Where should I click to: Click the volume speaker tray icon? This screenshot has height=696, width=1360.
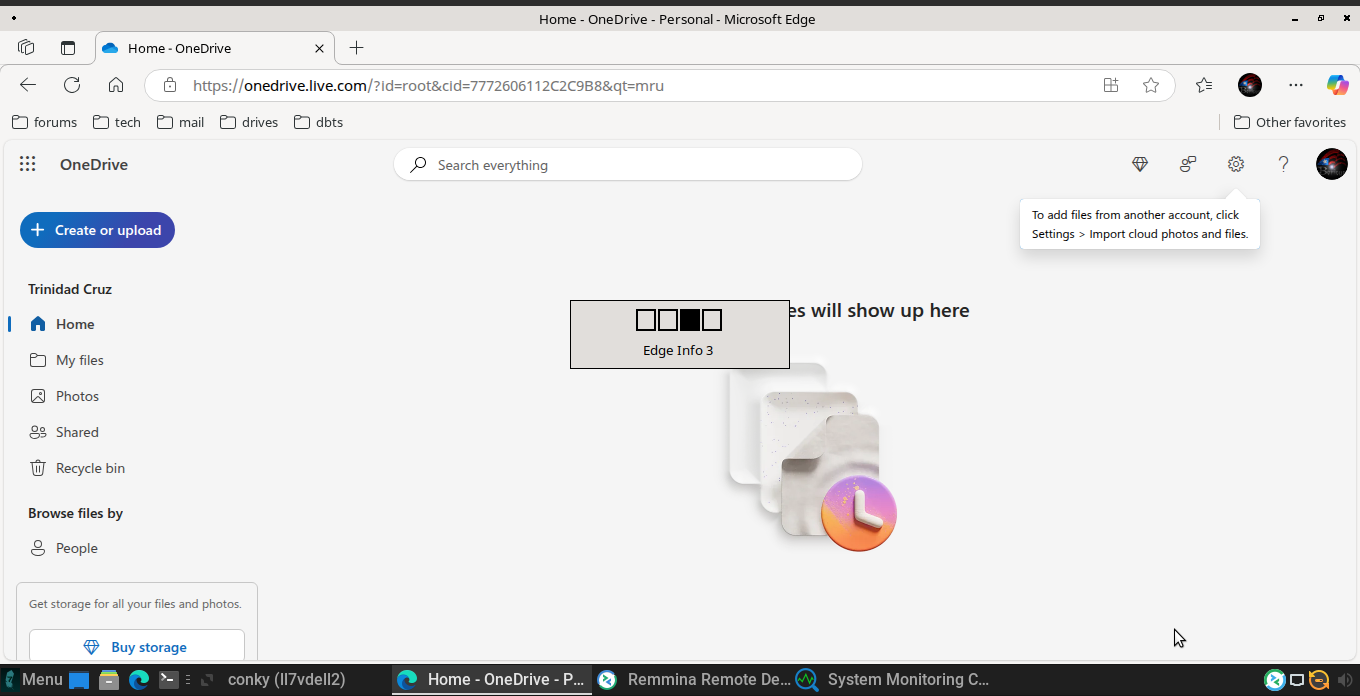pos(1344,680)
